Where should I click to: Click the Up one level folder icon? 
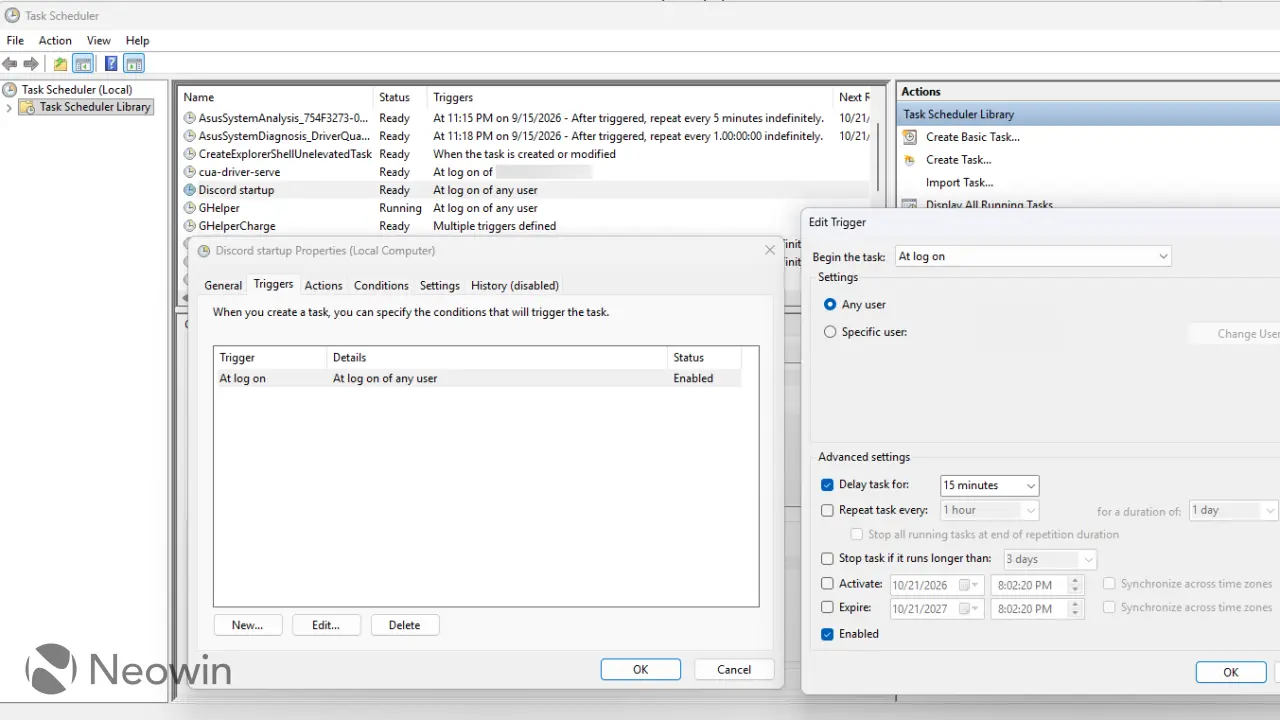61,64
